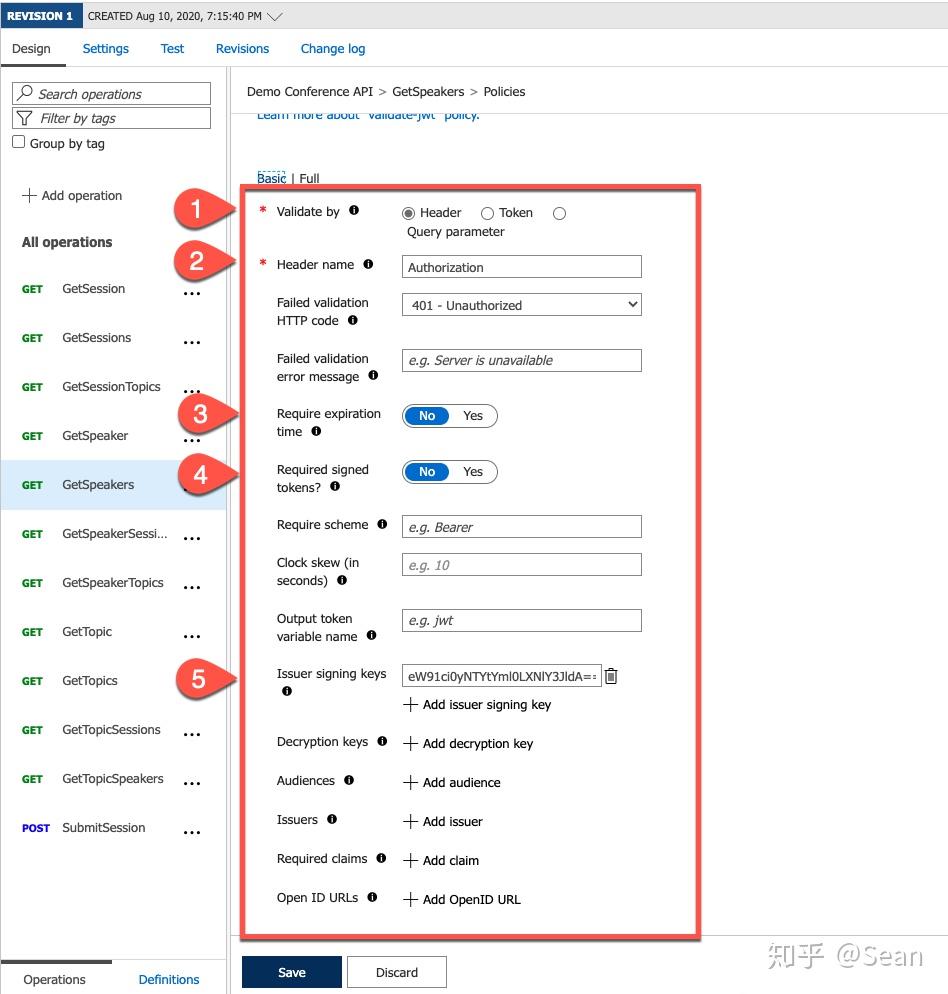Click the Filter by tags field
The width and height of the screenshot is (948, 994).
pyautogui.click(x=111, y=118)
